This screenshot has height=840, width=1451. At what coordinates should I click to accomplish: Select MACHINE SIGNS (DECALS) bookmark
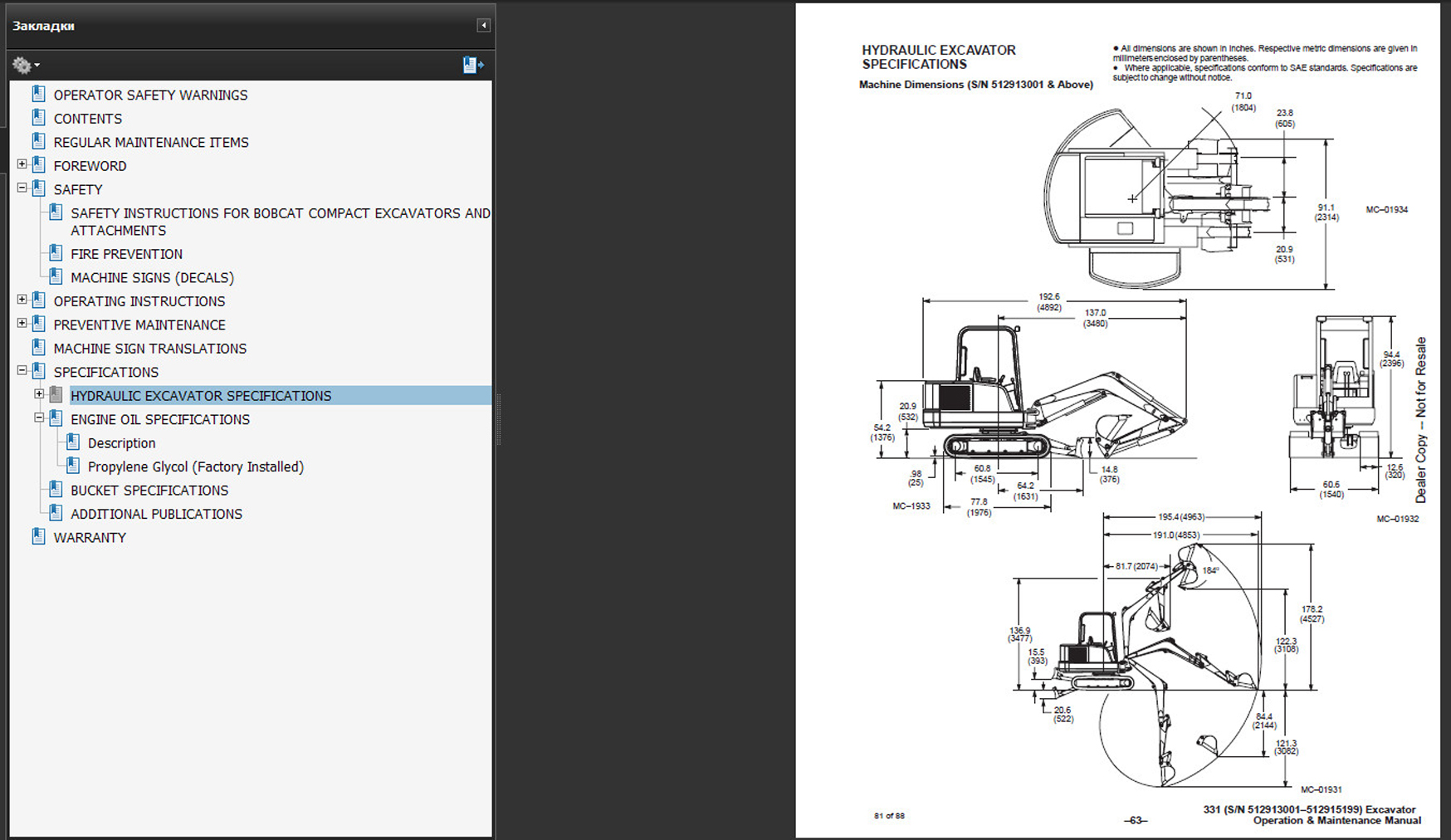152,278
